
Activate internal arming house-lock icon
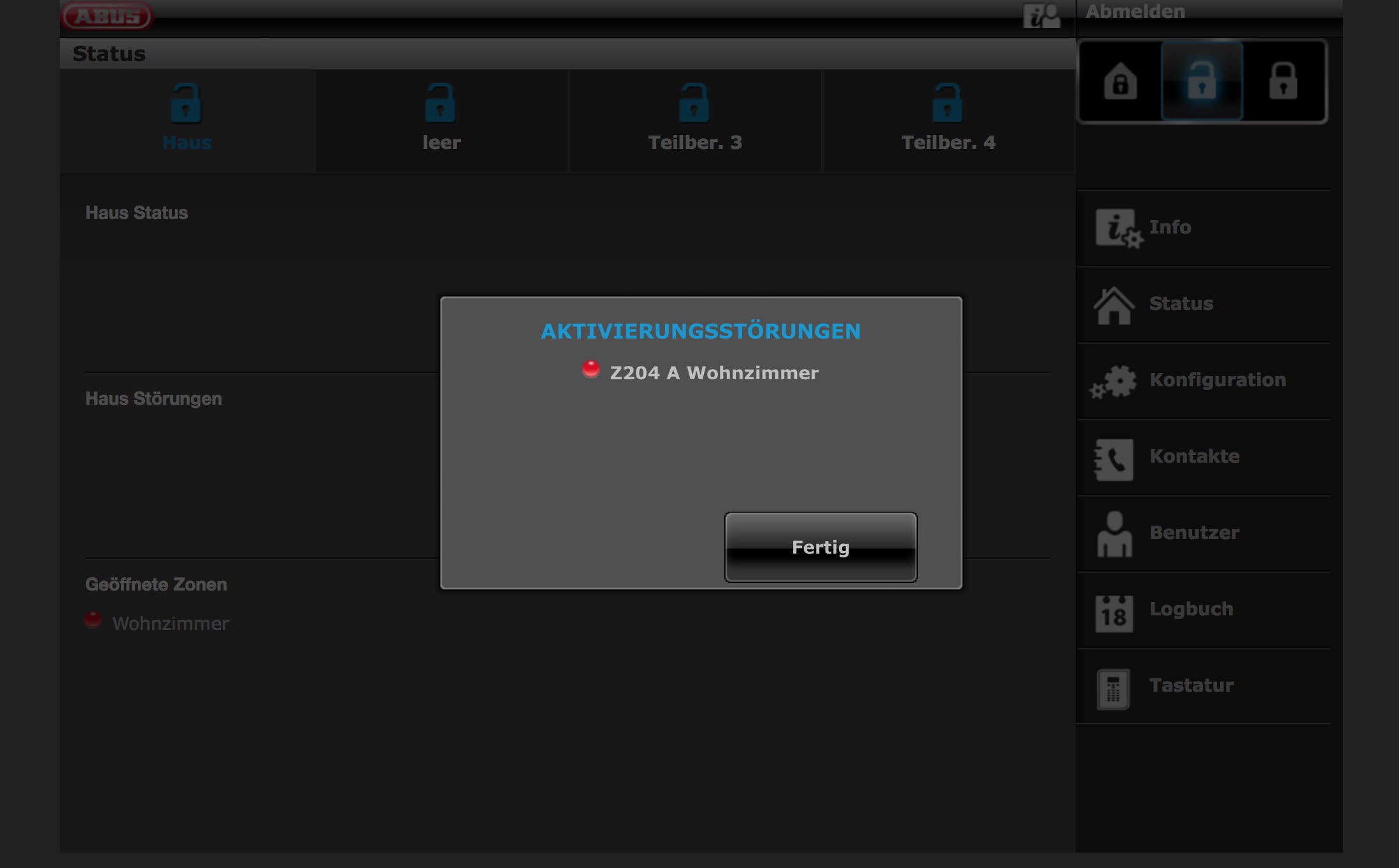coord(1120,81)
